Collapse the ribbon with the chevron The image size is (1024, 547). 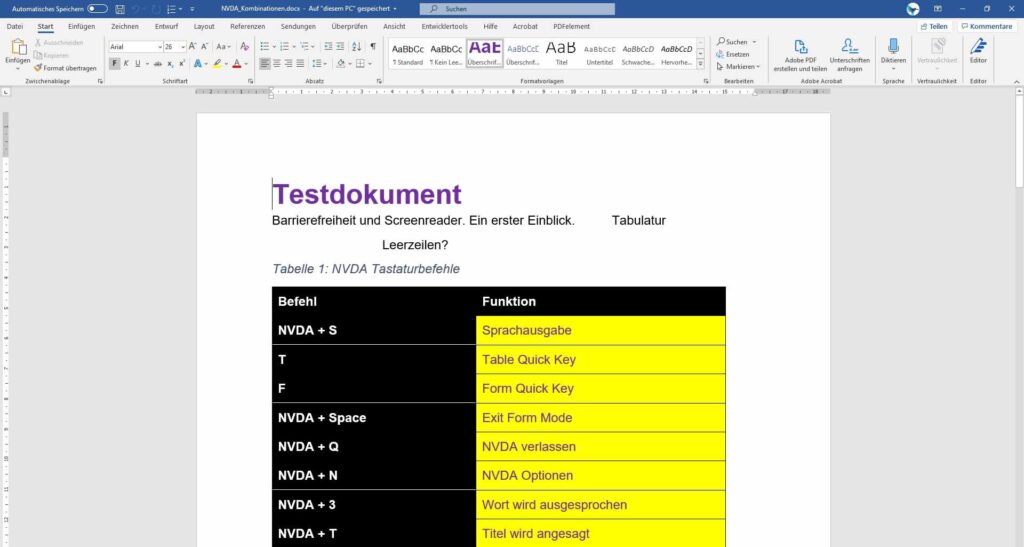point(1017,82)
